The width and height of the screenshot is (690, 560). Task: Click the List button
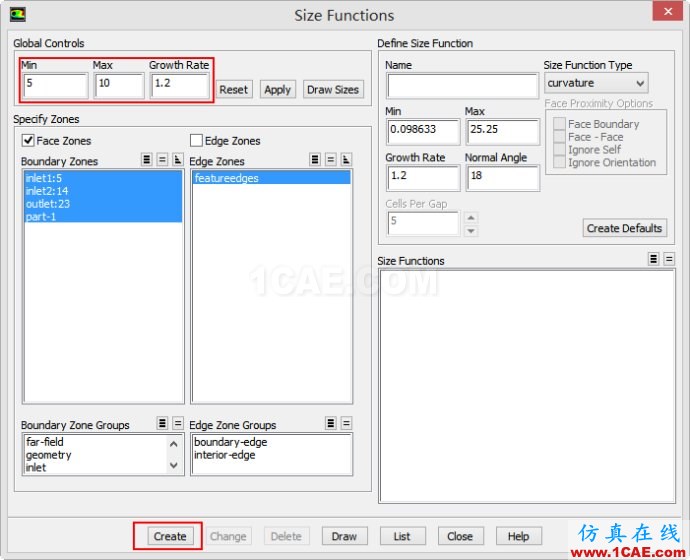(402, 536)
